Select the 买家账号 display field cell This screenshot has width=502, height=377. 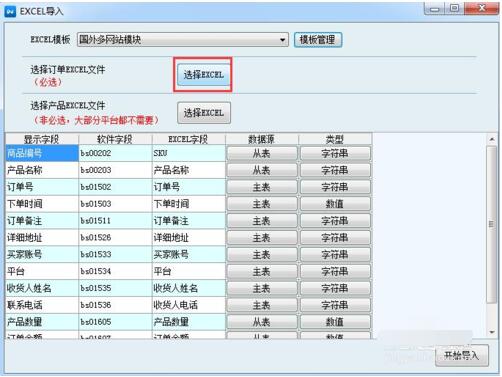point(42,255)
